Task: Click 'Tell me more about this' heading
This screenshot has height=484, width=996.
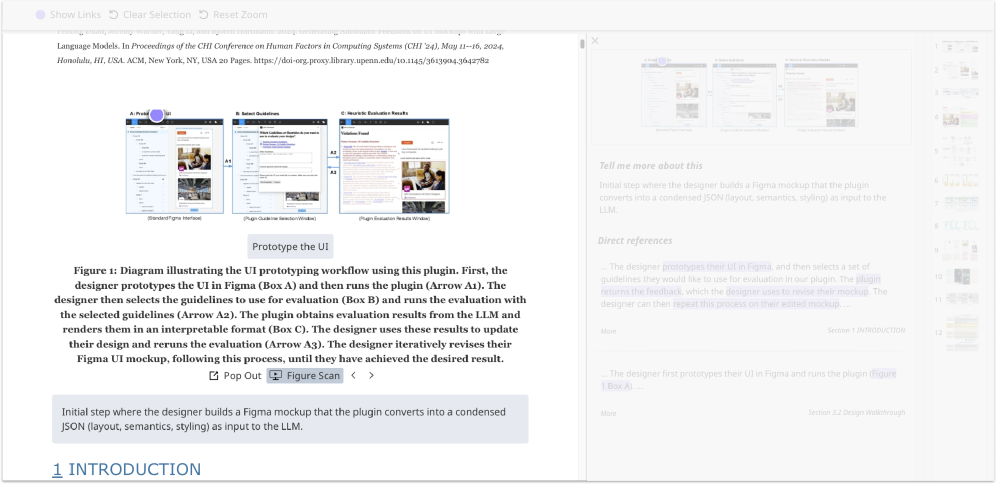Action: coord(650,166)
